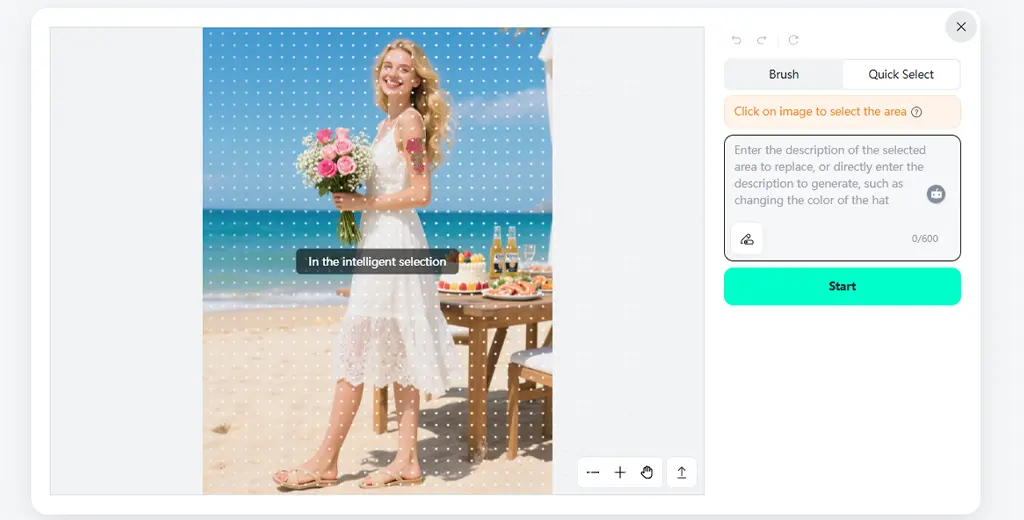The image size is (1024, 520).
Task: Select the hand pan tool
Action: coord(647,472)
